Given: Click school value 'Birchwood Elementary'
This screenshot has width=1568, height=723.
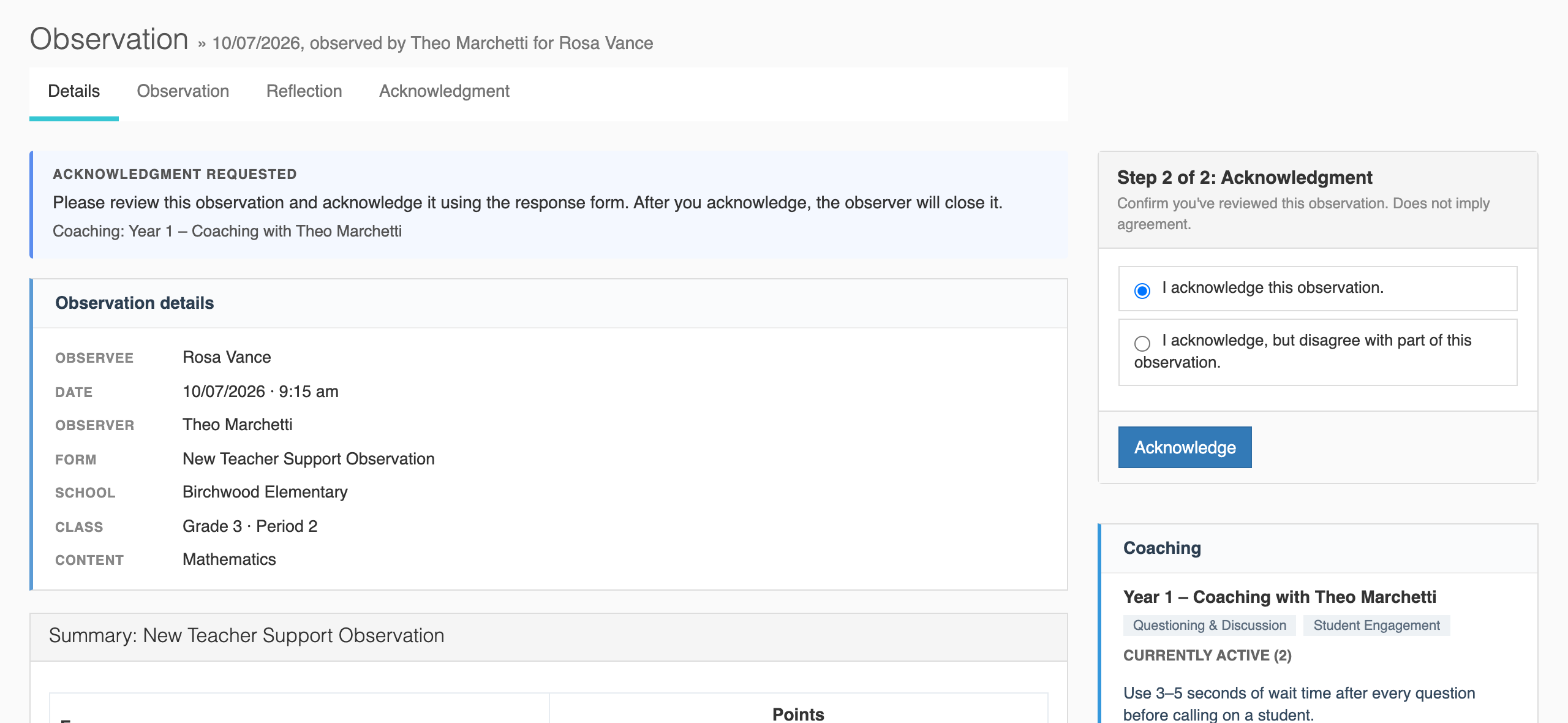Looking at the screenshot, I should click(265, 492).
